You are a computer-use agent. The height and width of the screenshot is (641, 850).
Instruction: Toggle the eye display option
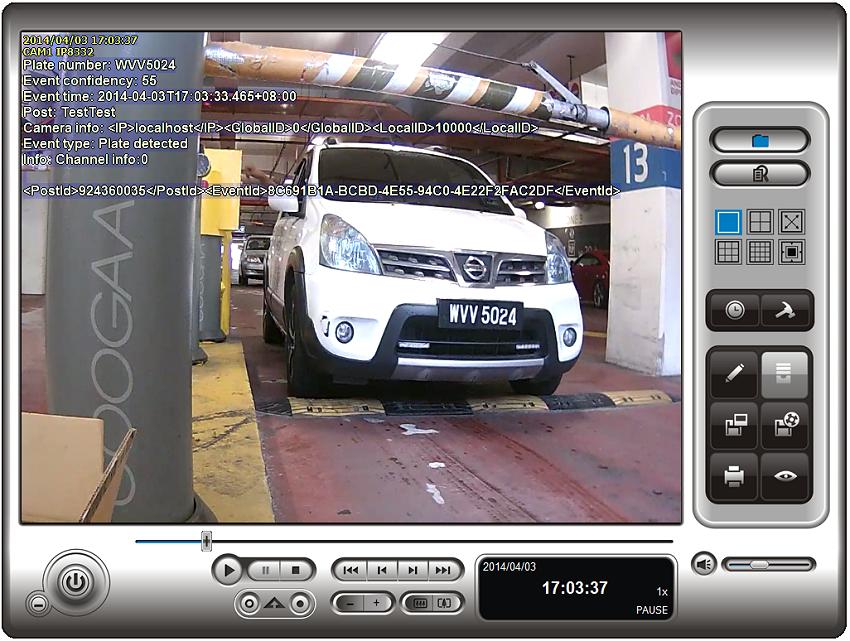[785, 476]
